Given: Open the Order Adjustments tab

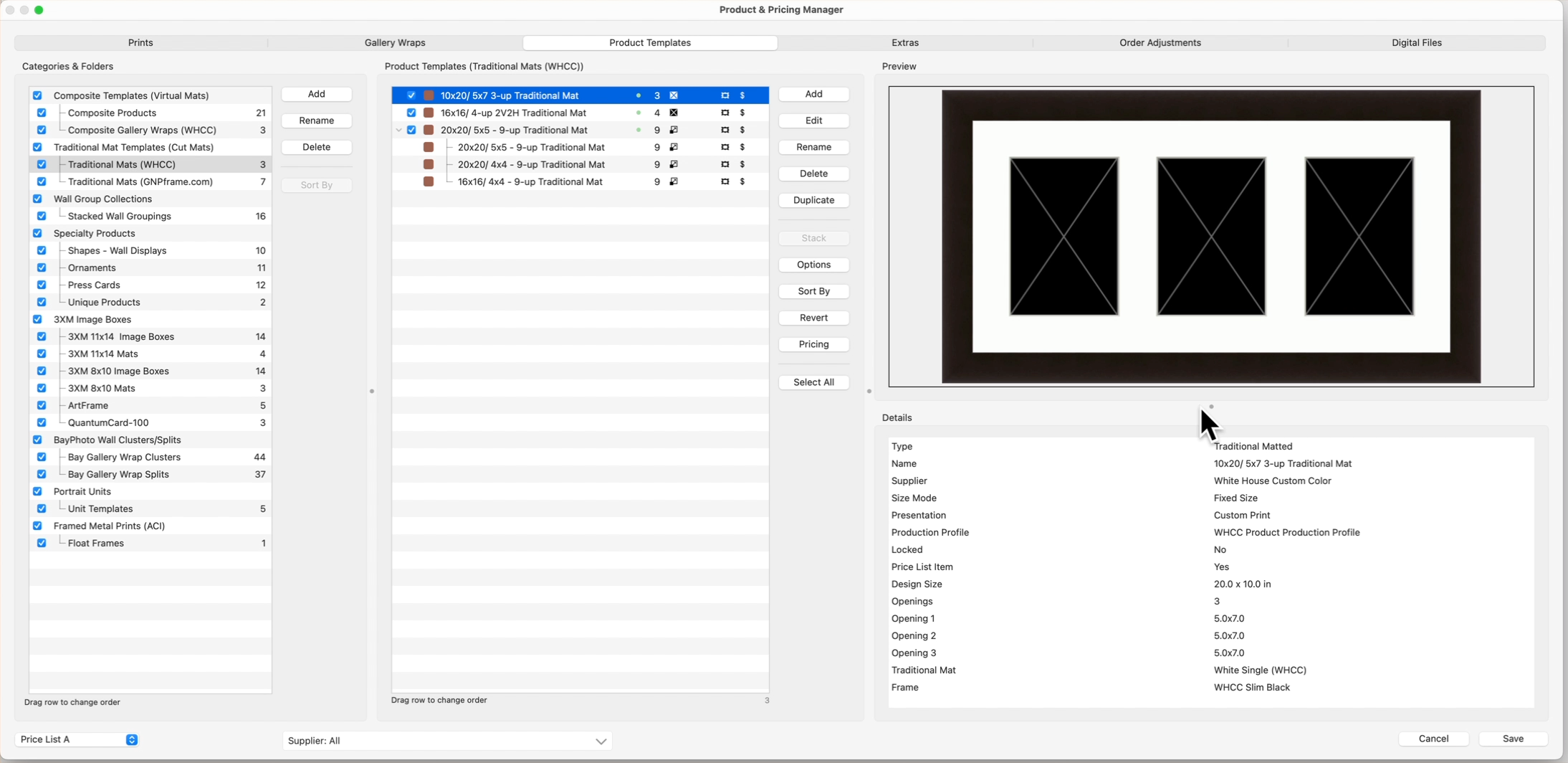Looking at the screenshot, I should 1160,42.
